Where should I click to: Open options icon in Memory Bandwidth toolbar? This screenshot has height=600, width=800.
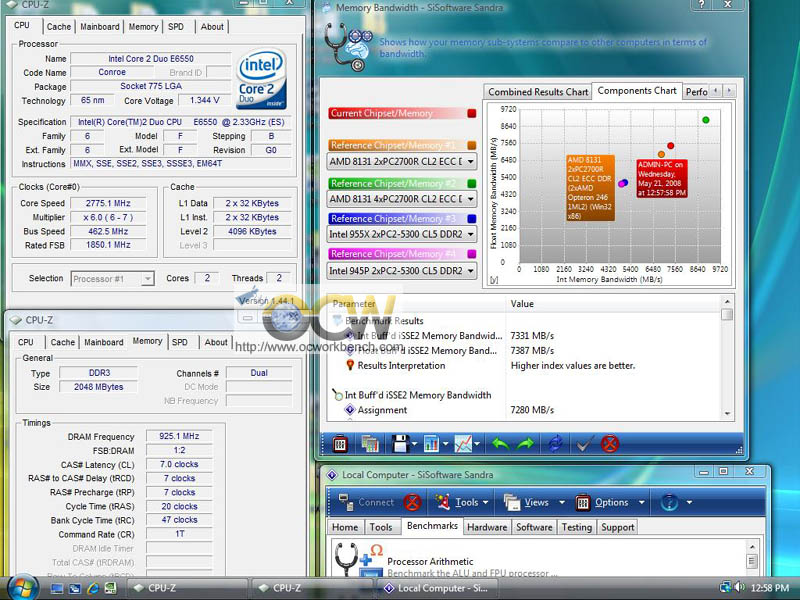[340, 444]
